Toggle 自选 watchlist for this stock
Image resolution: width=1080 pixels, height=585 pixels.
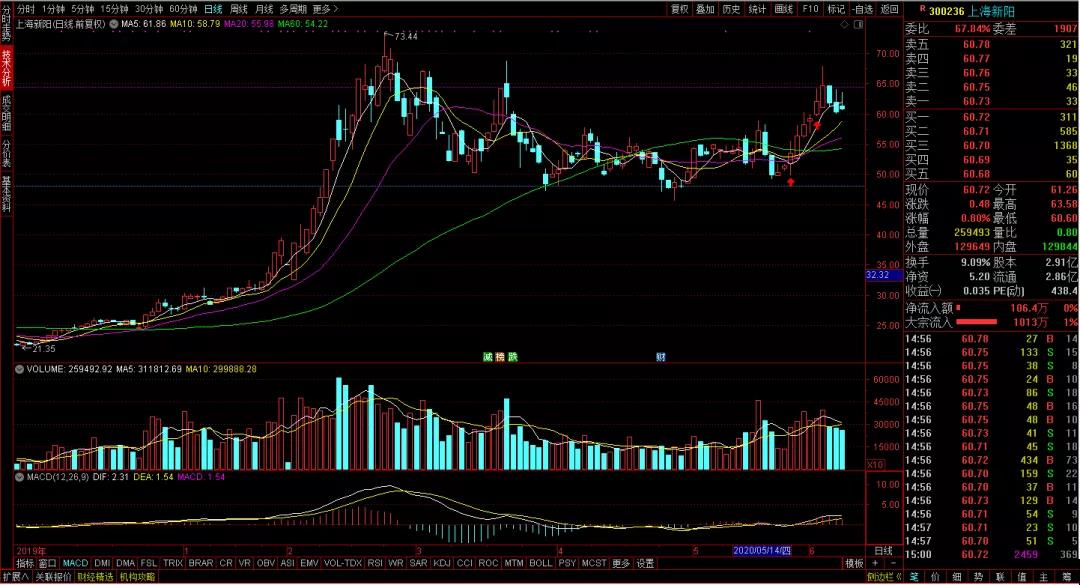click(x=862, y=9)
